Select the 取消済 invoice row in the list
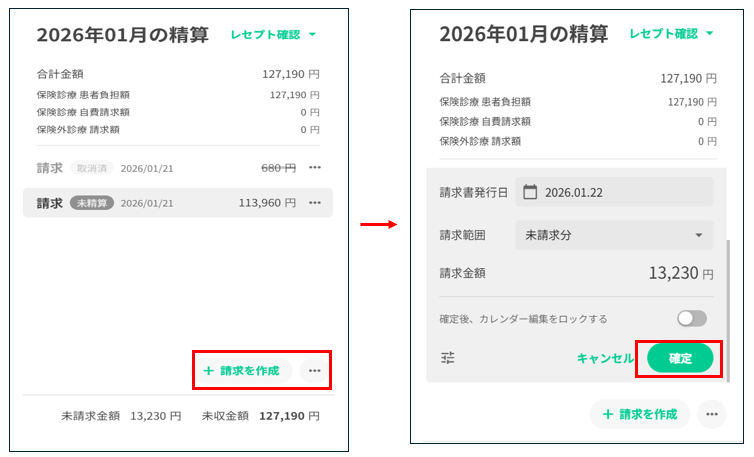The width and height of the screenshot is (754, 457). pos(170,168)
